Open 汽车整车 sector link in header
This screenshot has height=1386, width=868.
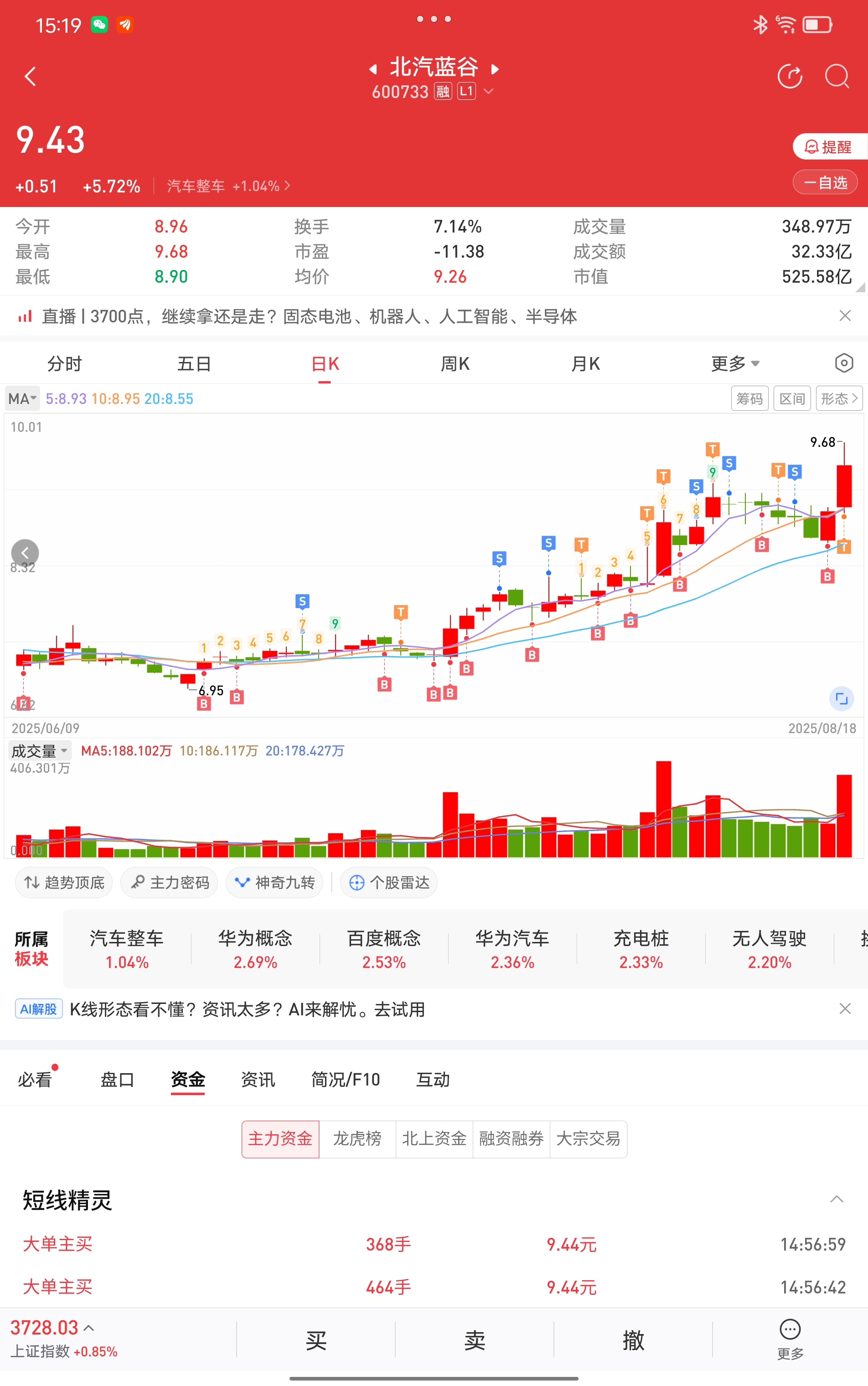pyautogui.click(x=228, y=186)
